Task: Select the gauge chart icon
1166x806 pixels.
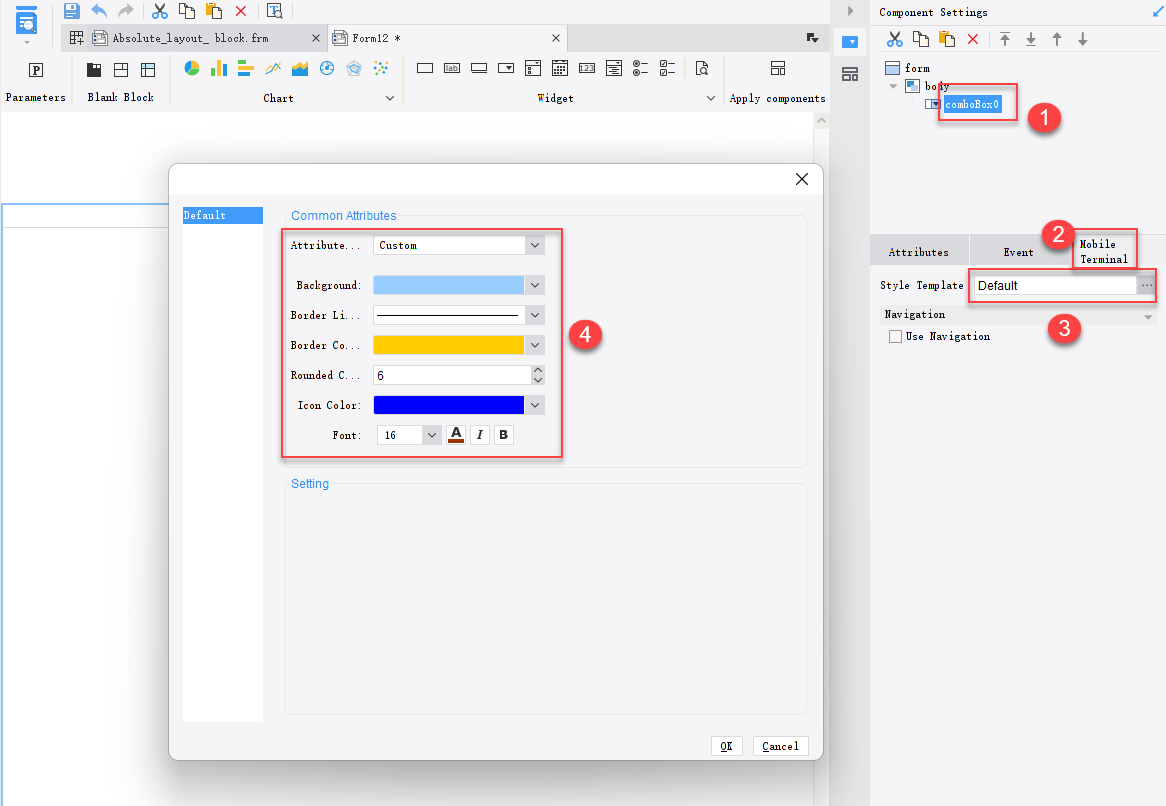Action: pos(327,68)
